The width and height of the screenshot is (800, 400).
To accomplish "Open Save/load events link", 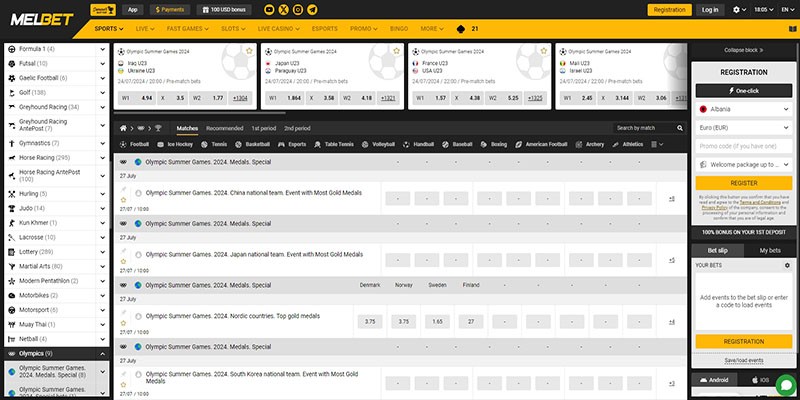I will tap(744, 361).
